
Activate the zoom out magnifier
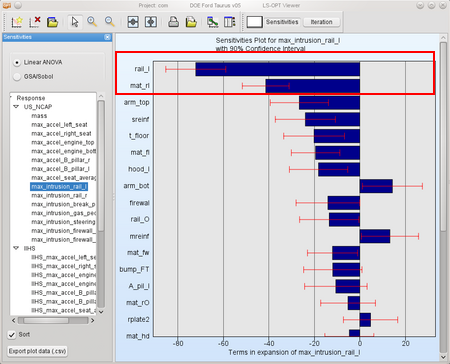click(110, 22)
